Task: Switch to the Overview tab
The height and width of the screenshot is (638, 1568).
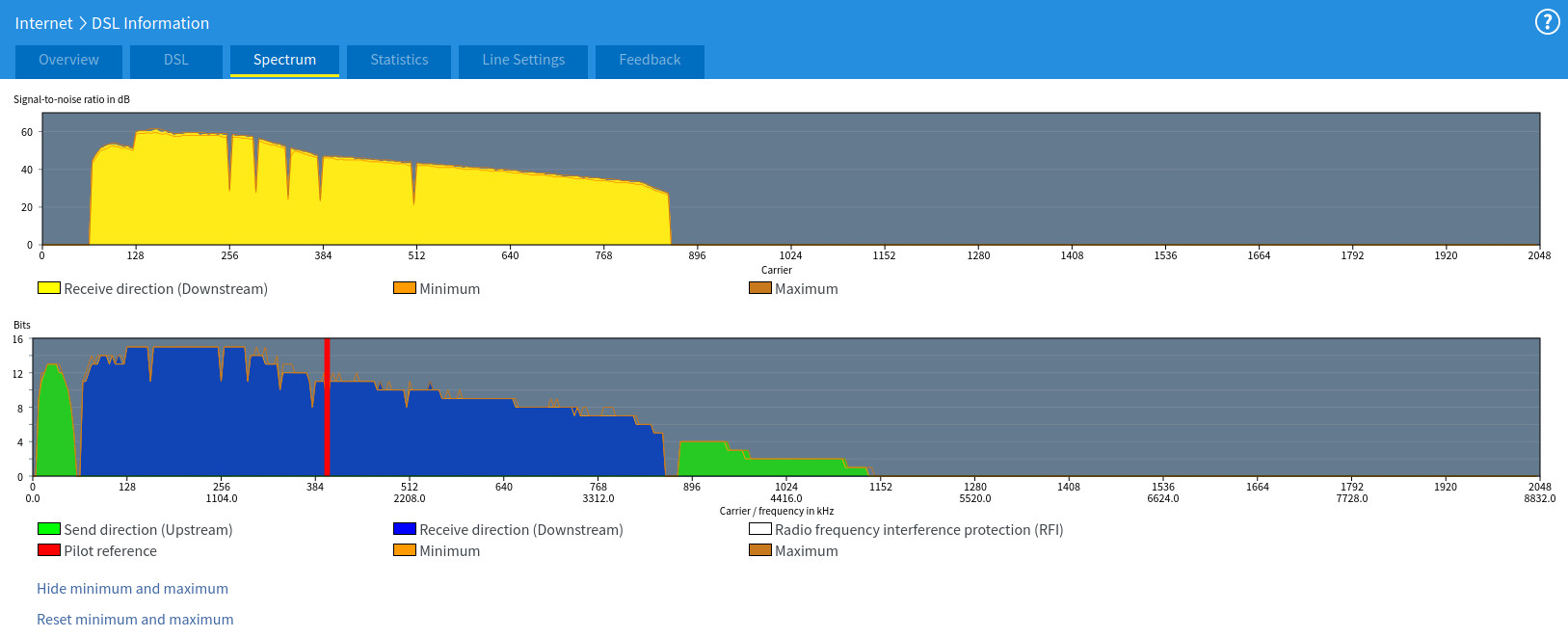Action: pos(68,61)
